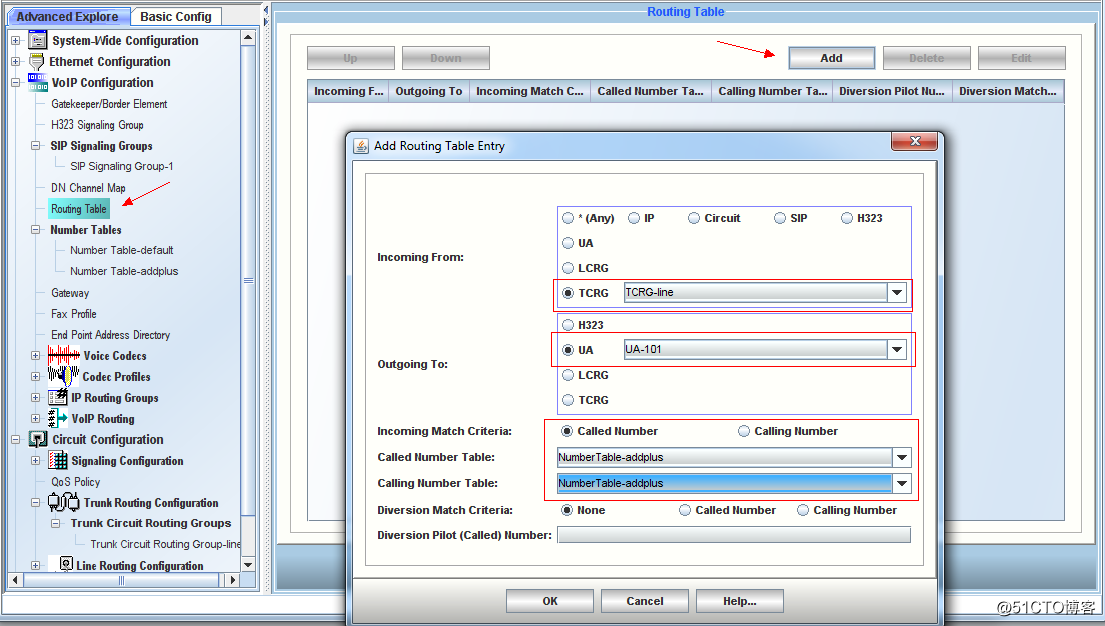The image size is (1105, 626).
Task: Expand the Voice Codecs node
Action: [x=35, y=356]
